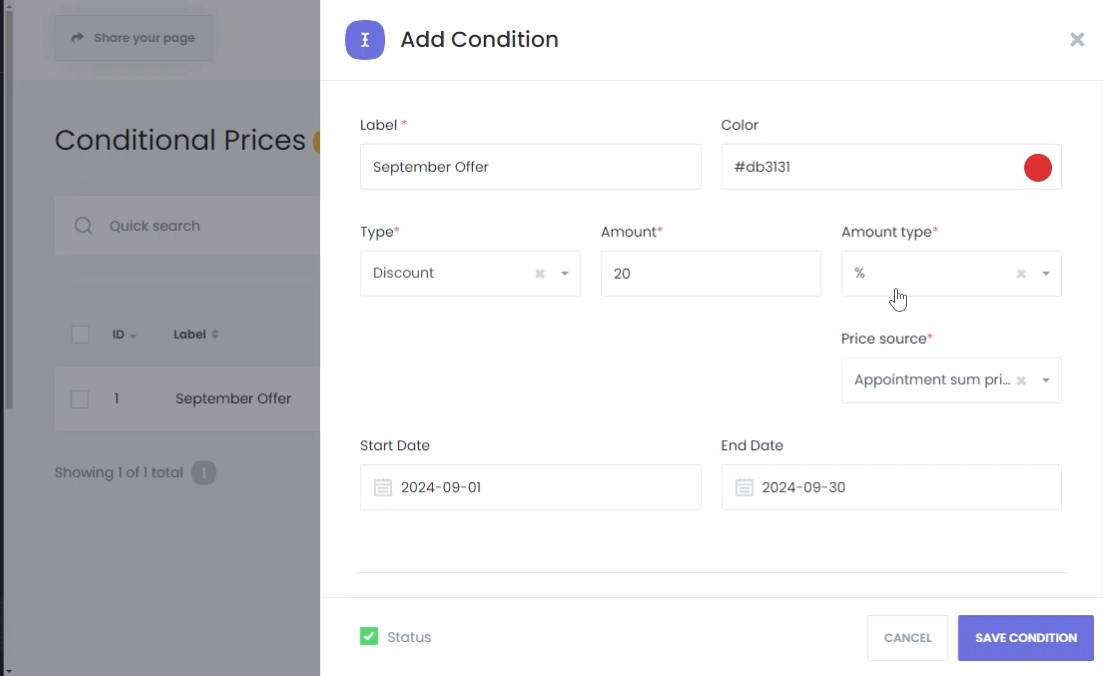Clear the Discount type selection
This screenshot has height=676, width=1103.
[x=540, y=274]
